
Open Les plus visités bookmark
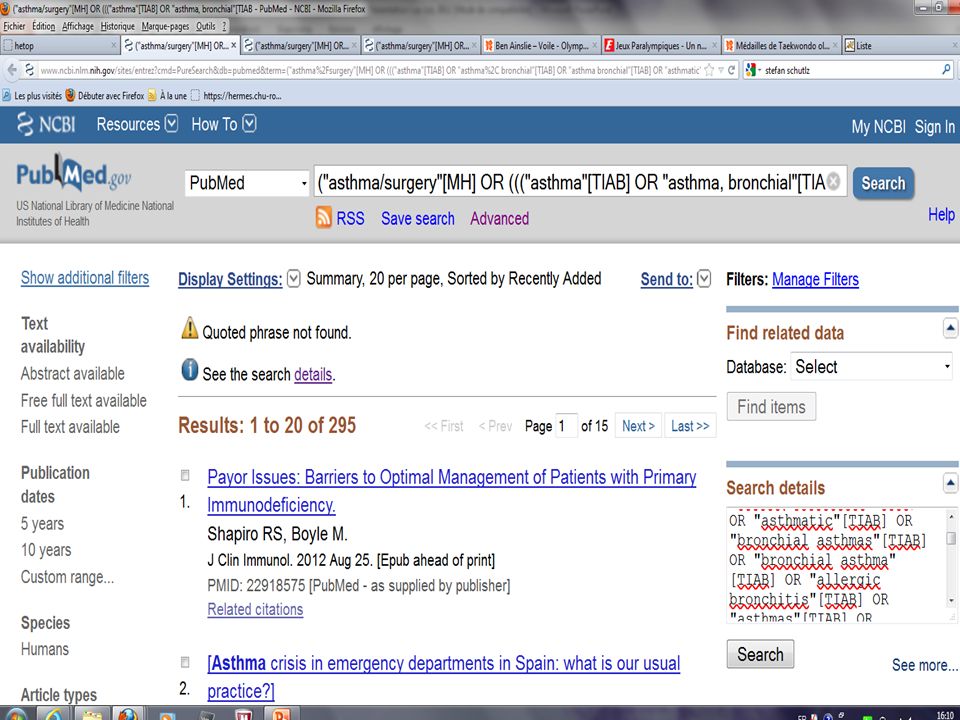(x=32, y=96)
